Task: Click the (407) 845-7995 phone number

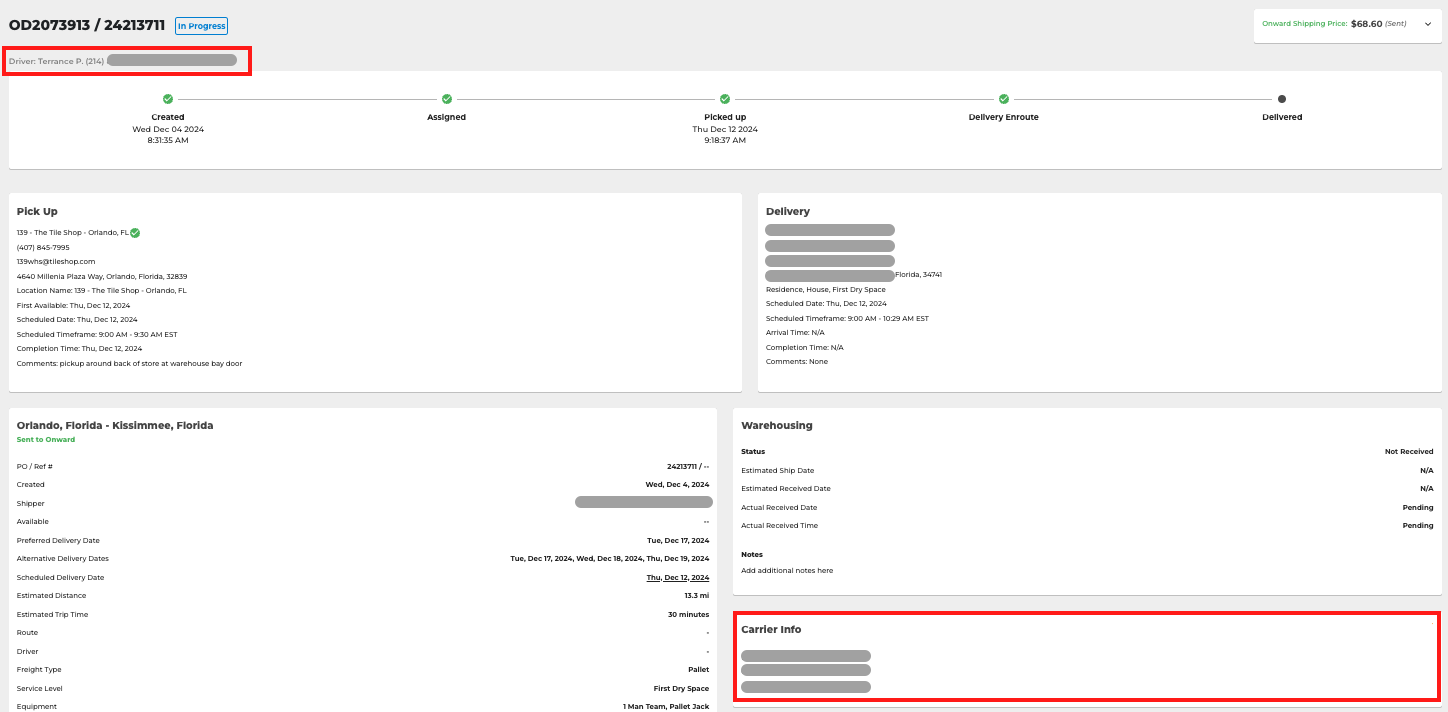Action: point(44,247)
